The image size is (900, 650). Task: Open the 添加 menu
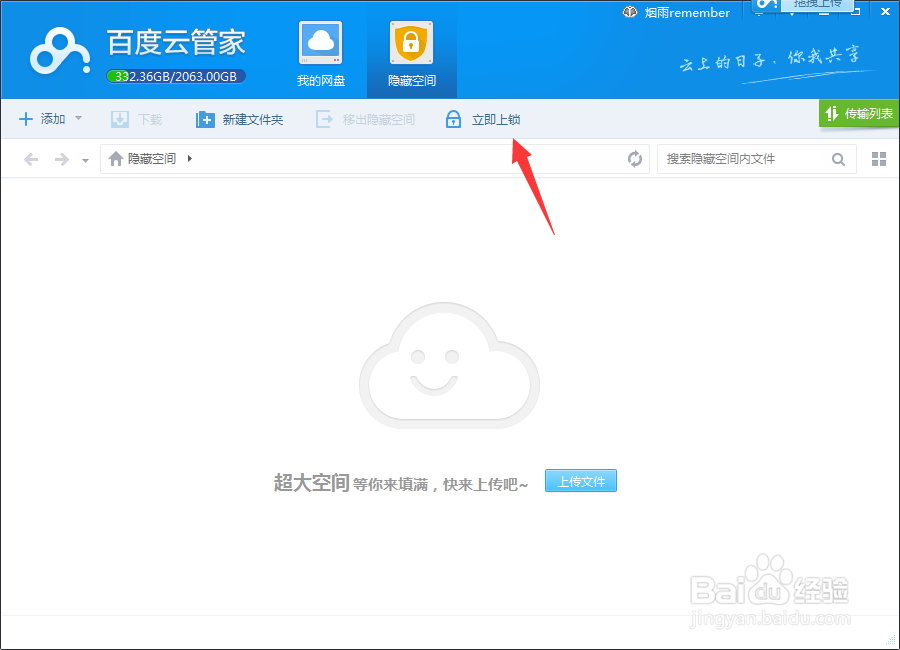pos(51,119)
